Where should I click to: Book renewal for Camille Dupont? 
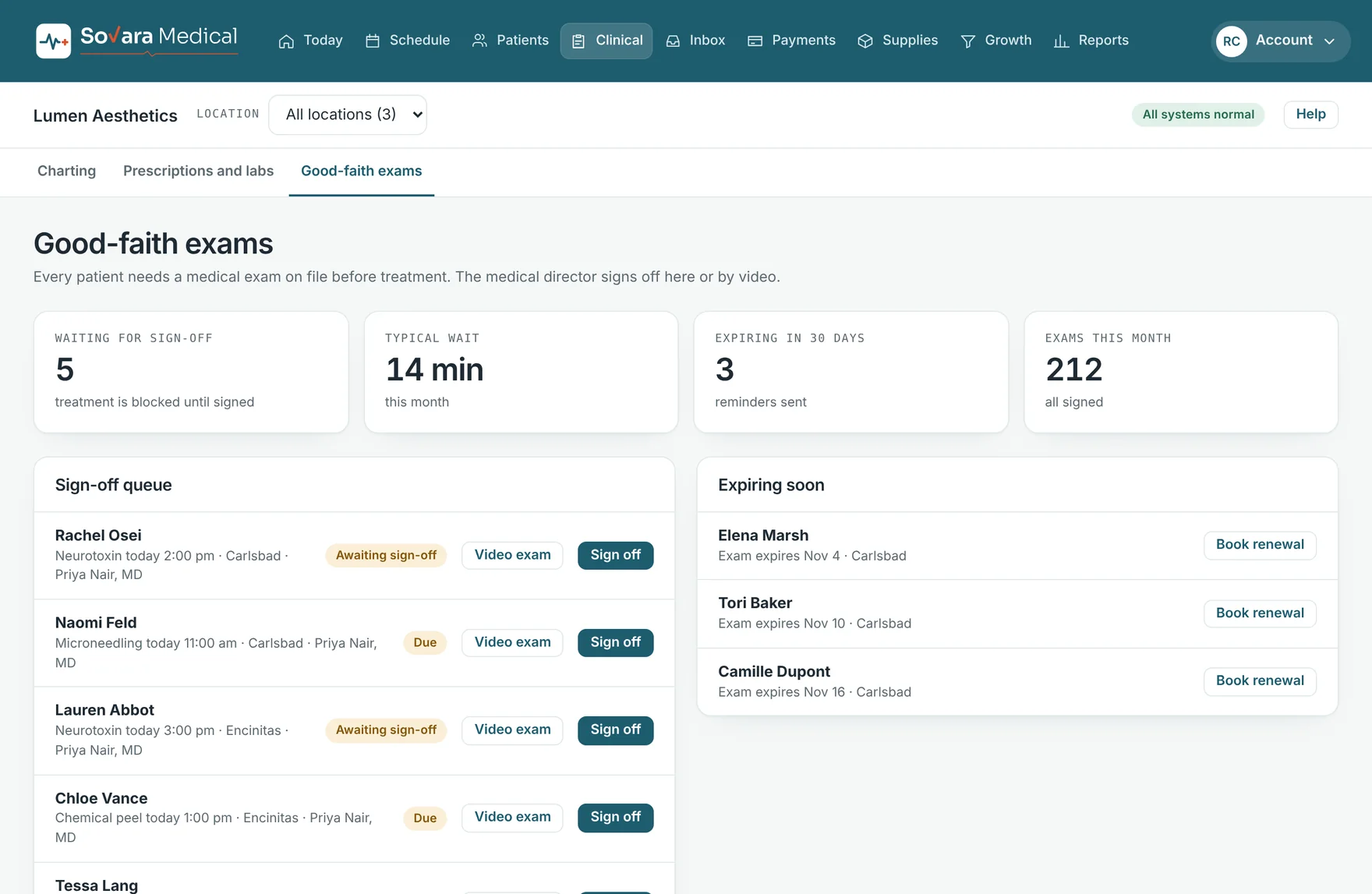(x=1260, y=681)
